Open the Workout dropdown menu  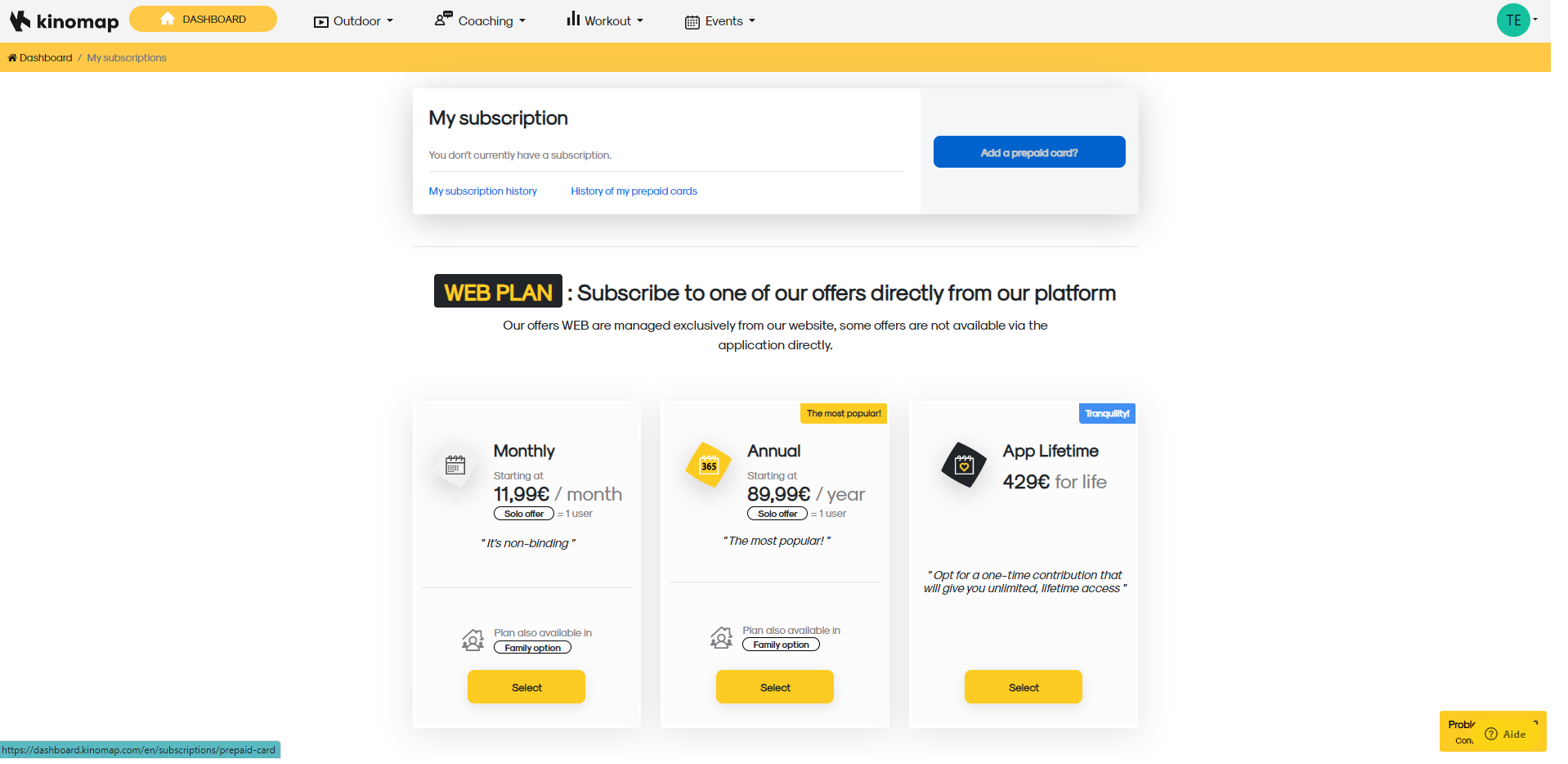tap(605, 21)
